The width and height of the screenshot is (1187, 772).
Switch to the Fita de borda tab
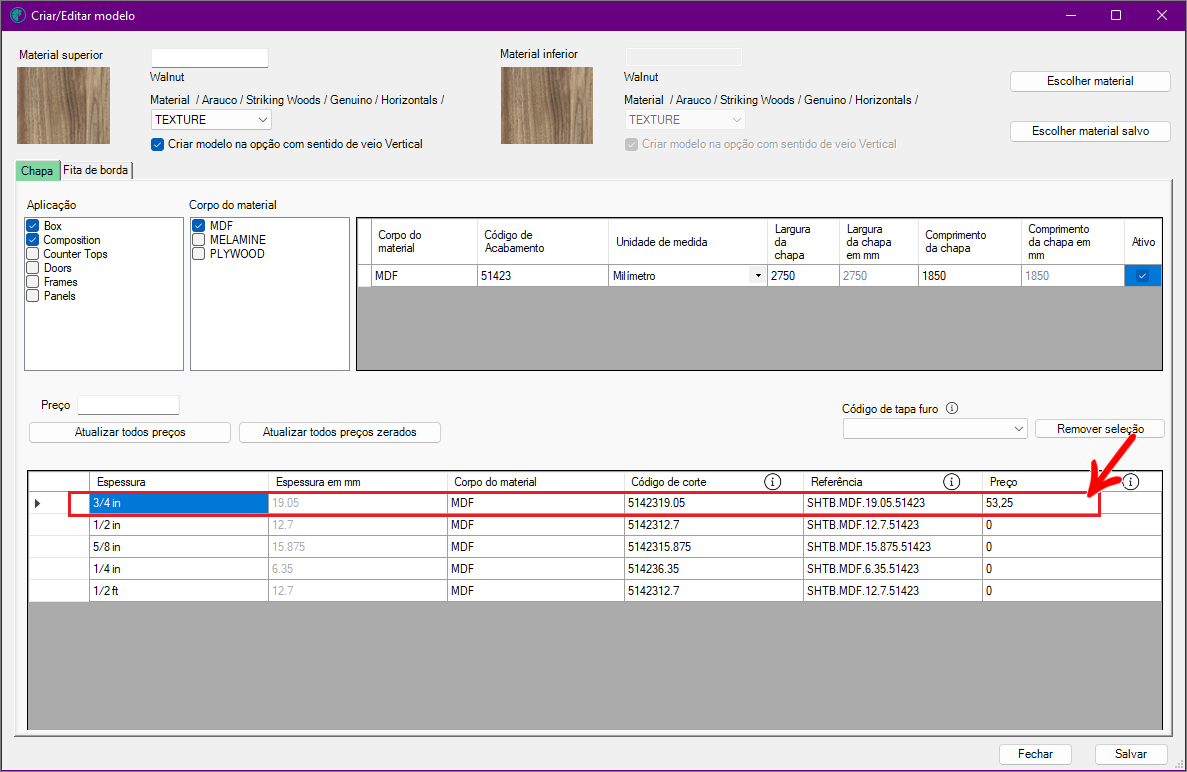pyautogui.click(x=96, y=170)
